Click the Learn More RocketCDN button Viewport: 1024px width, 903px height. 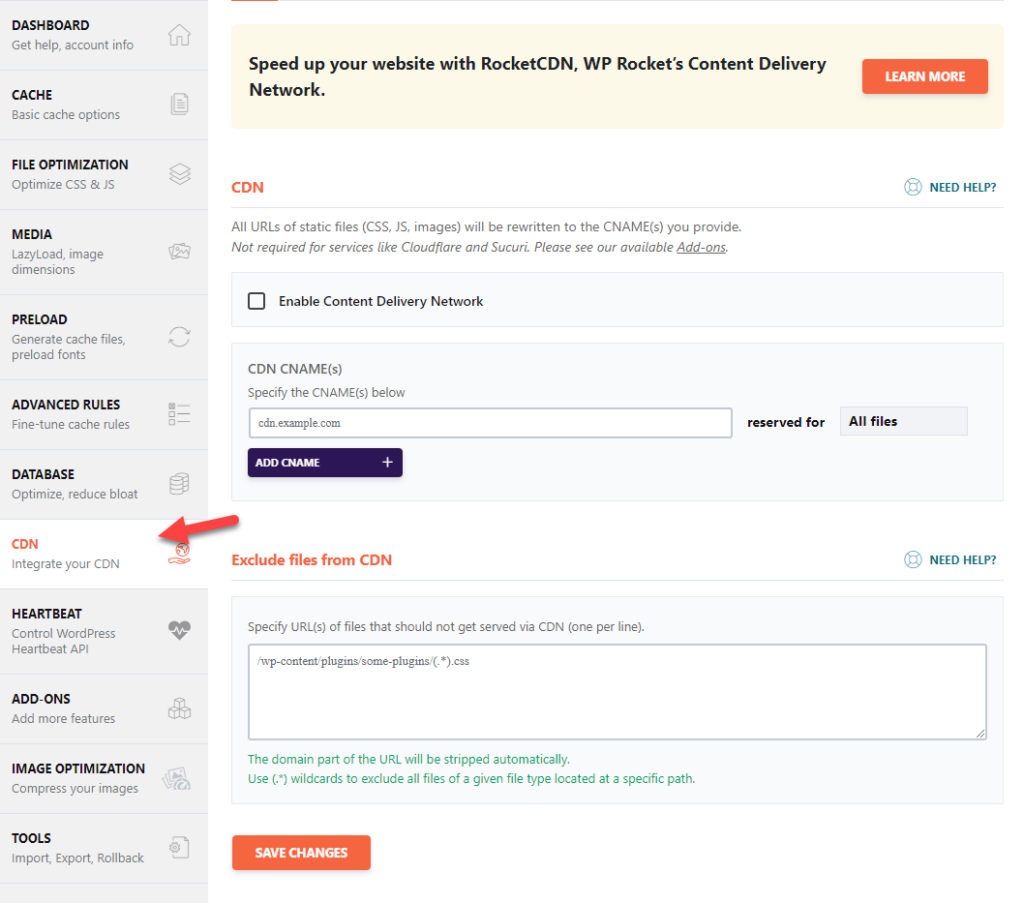coord(925,76)
